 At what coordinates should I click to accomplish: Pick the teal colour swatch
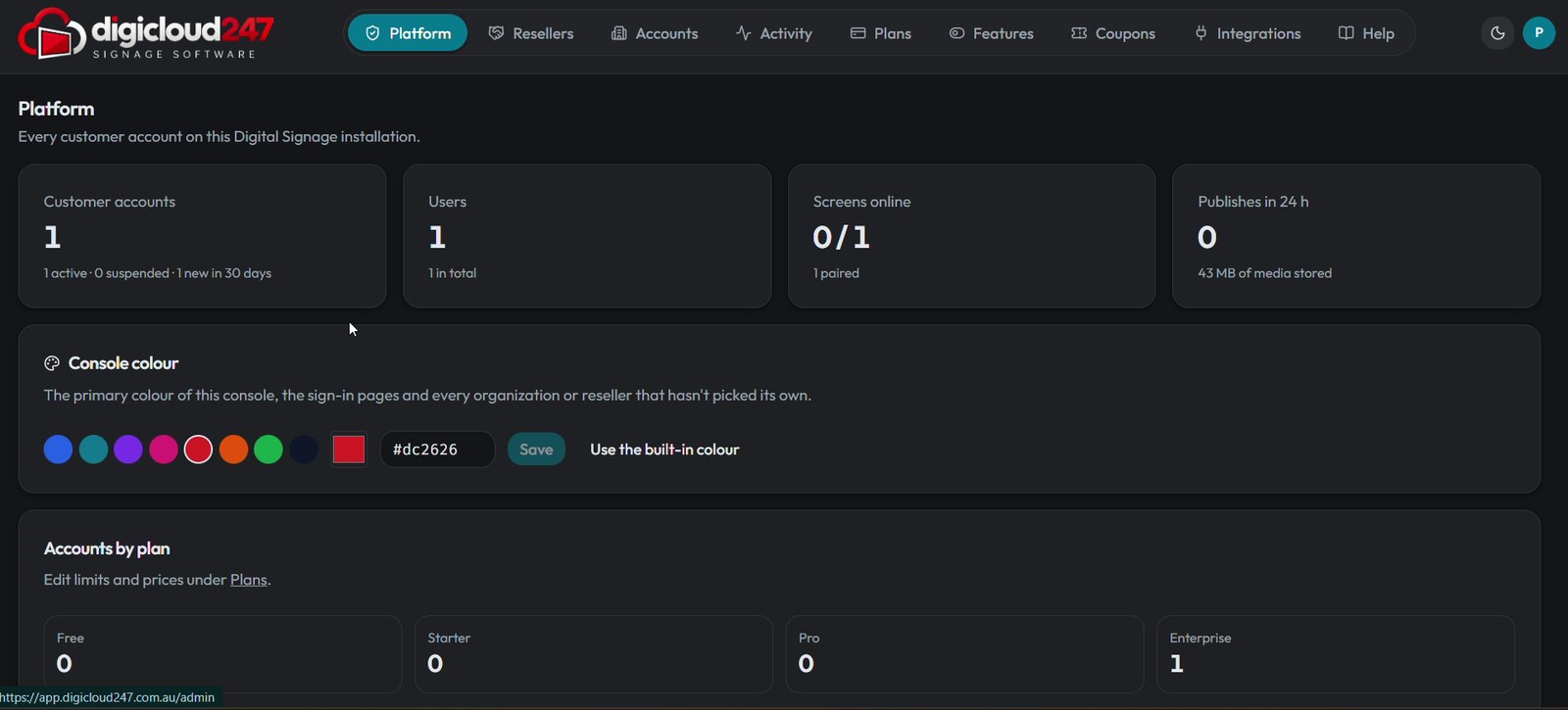[93, 450]
